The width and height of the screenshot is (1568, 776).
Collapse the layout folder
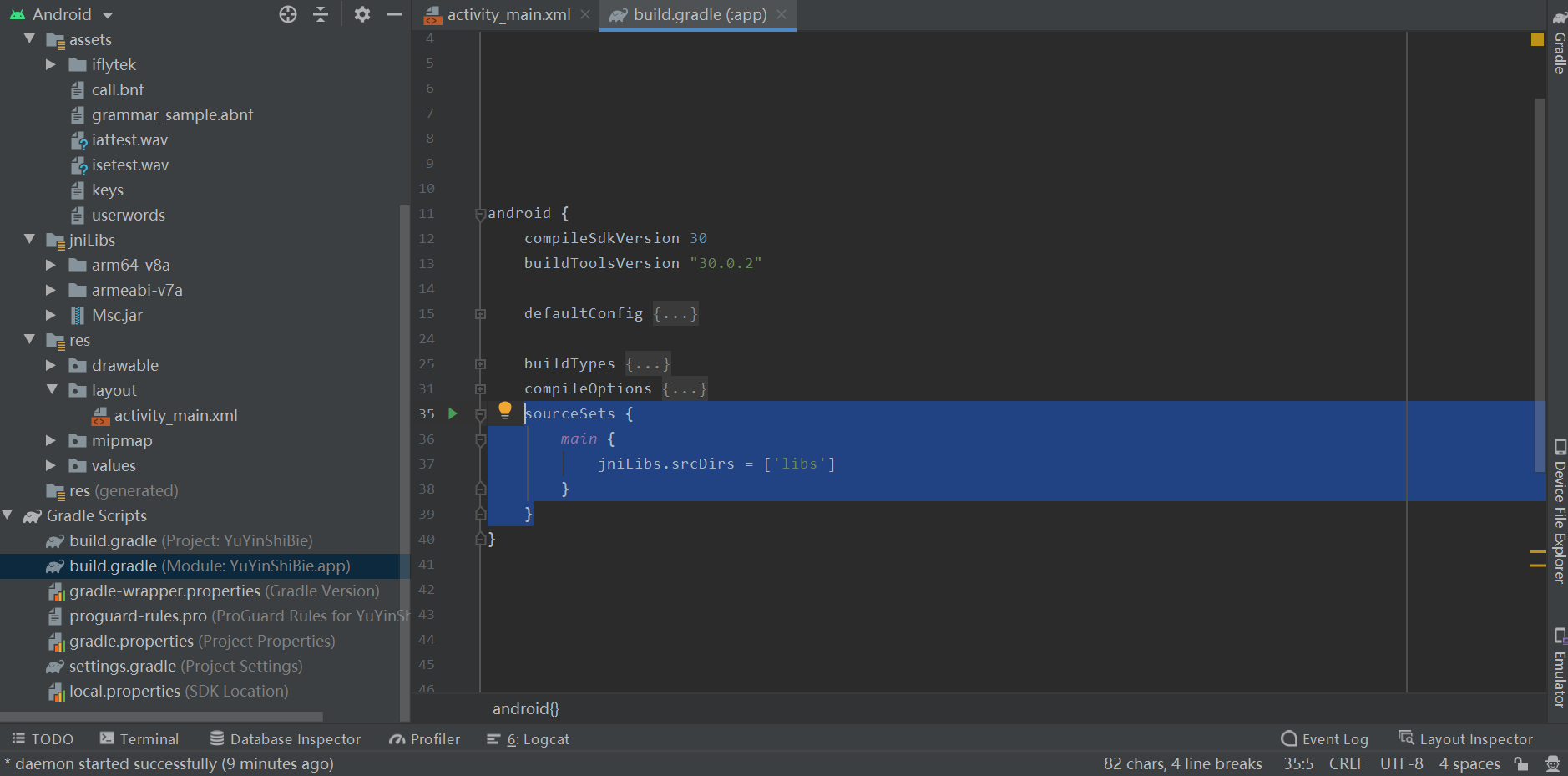pos(52,390)
